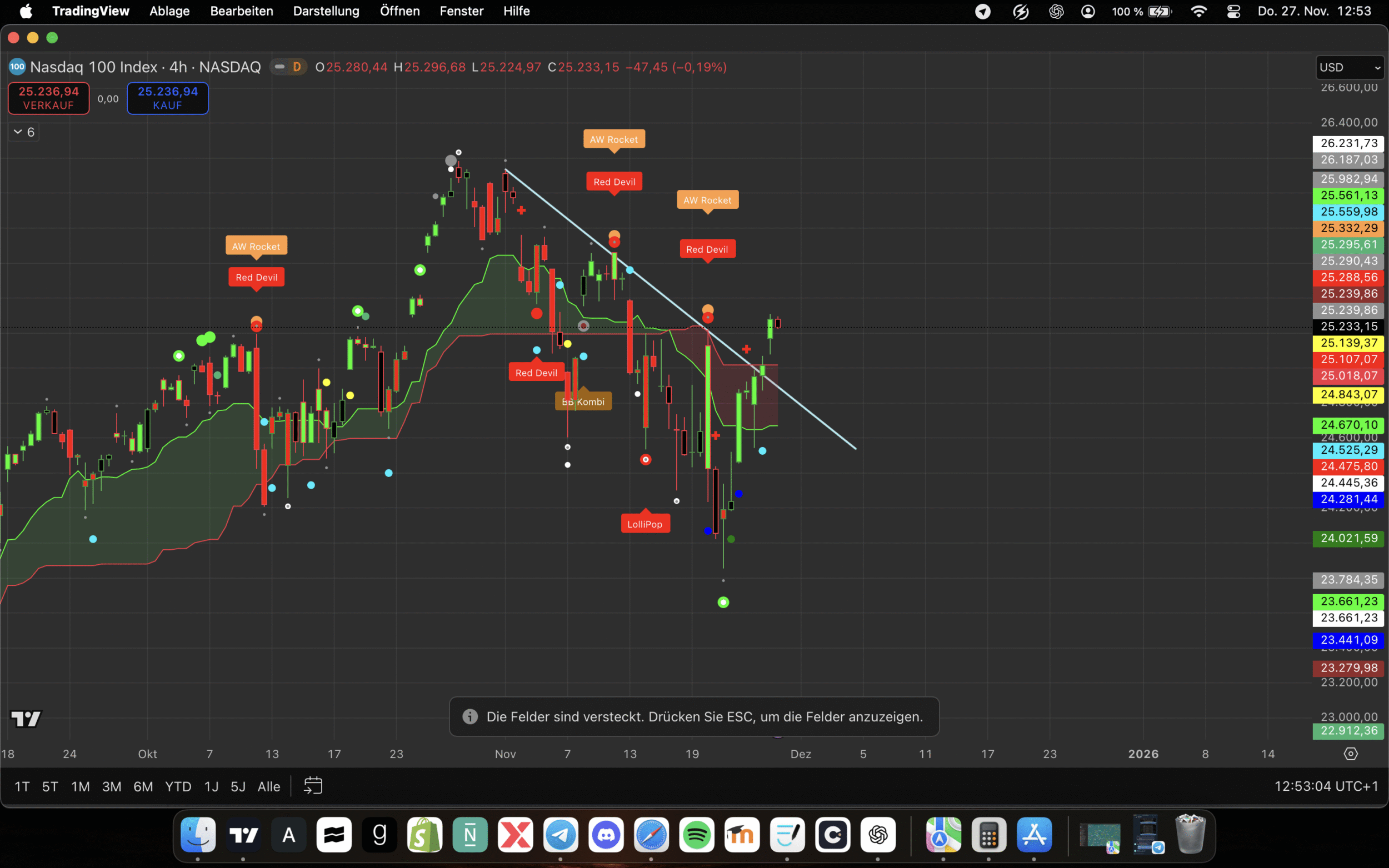Click the Nasdaq 100 symbol logo badge

(17, 67)
